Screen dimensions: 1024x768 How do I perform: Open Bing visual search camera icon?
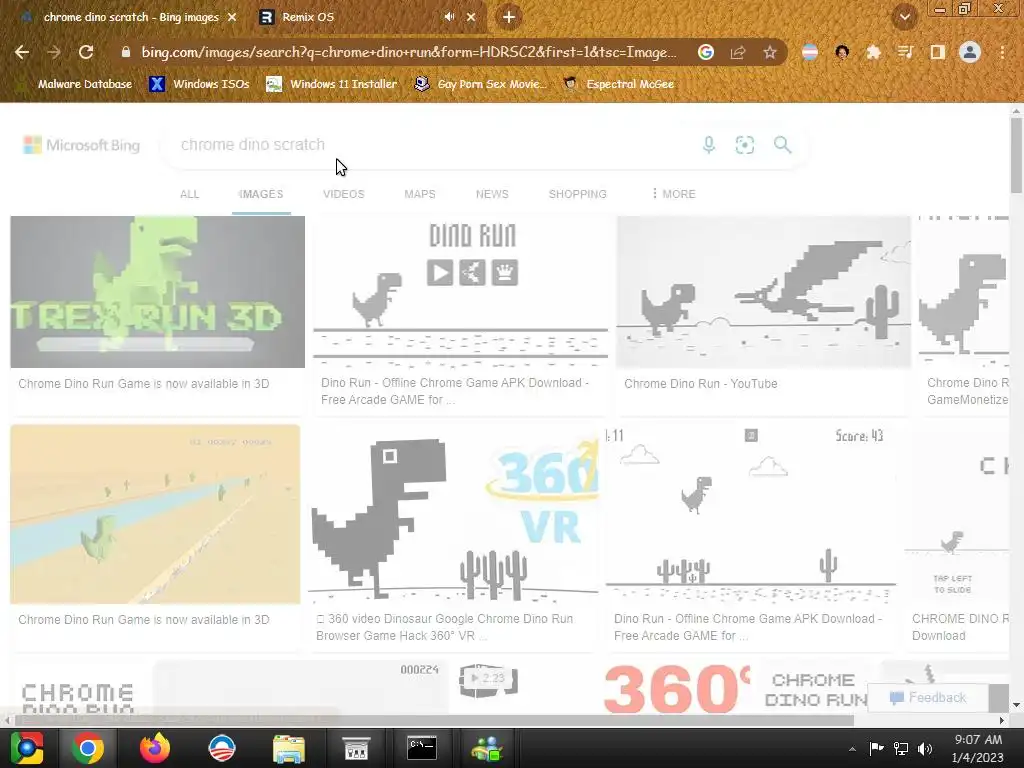744,144
